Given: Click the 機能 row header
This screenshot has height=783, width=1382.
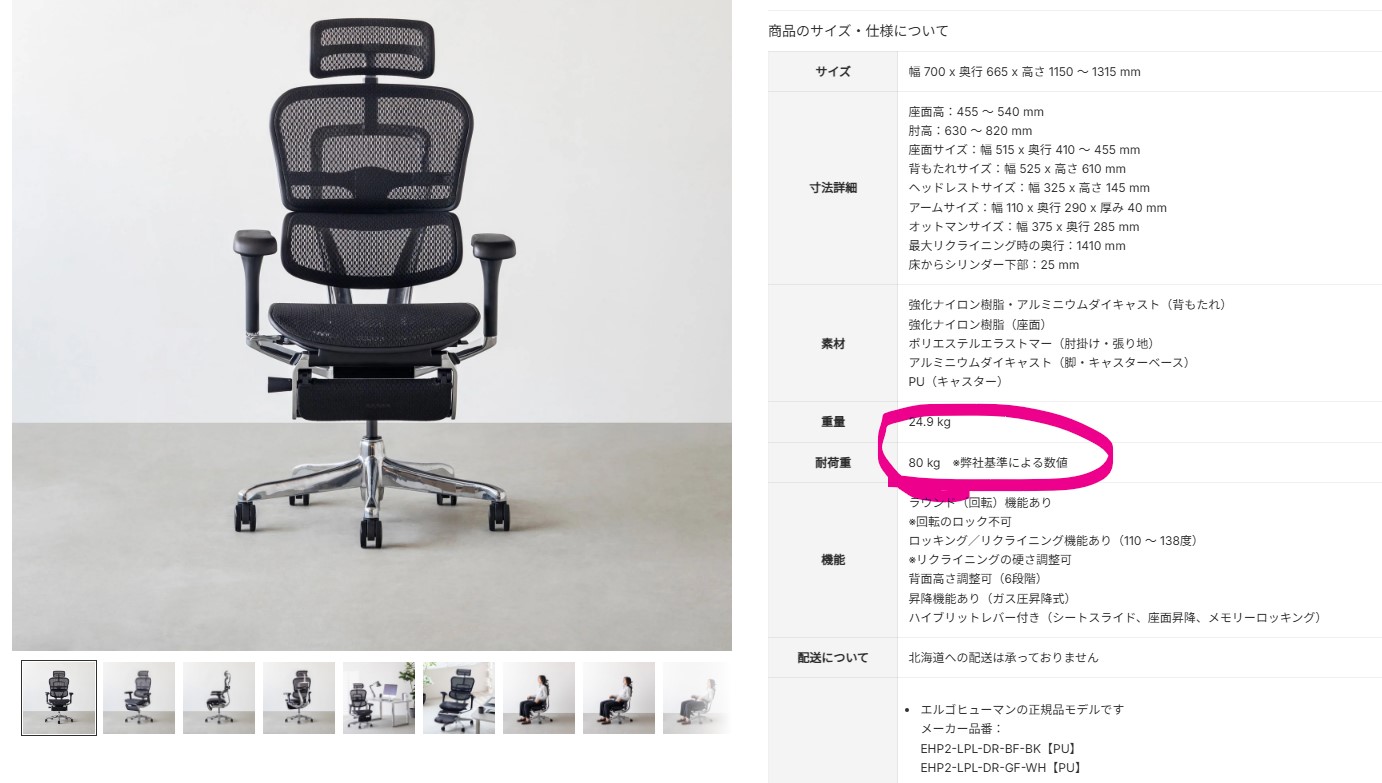Looking at the screenshot, I should tap(833, 560).
